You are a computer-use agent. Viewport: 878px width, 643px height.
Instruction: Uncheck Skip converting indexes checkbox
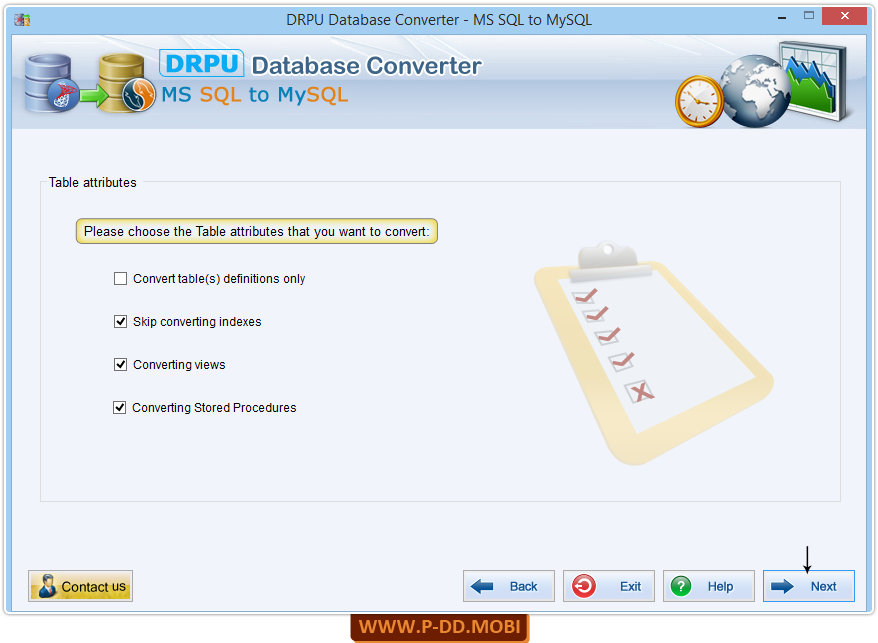(120, 322)
